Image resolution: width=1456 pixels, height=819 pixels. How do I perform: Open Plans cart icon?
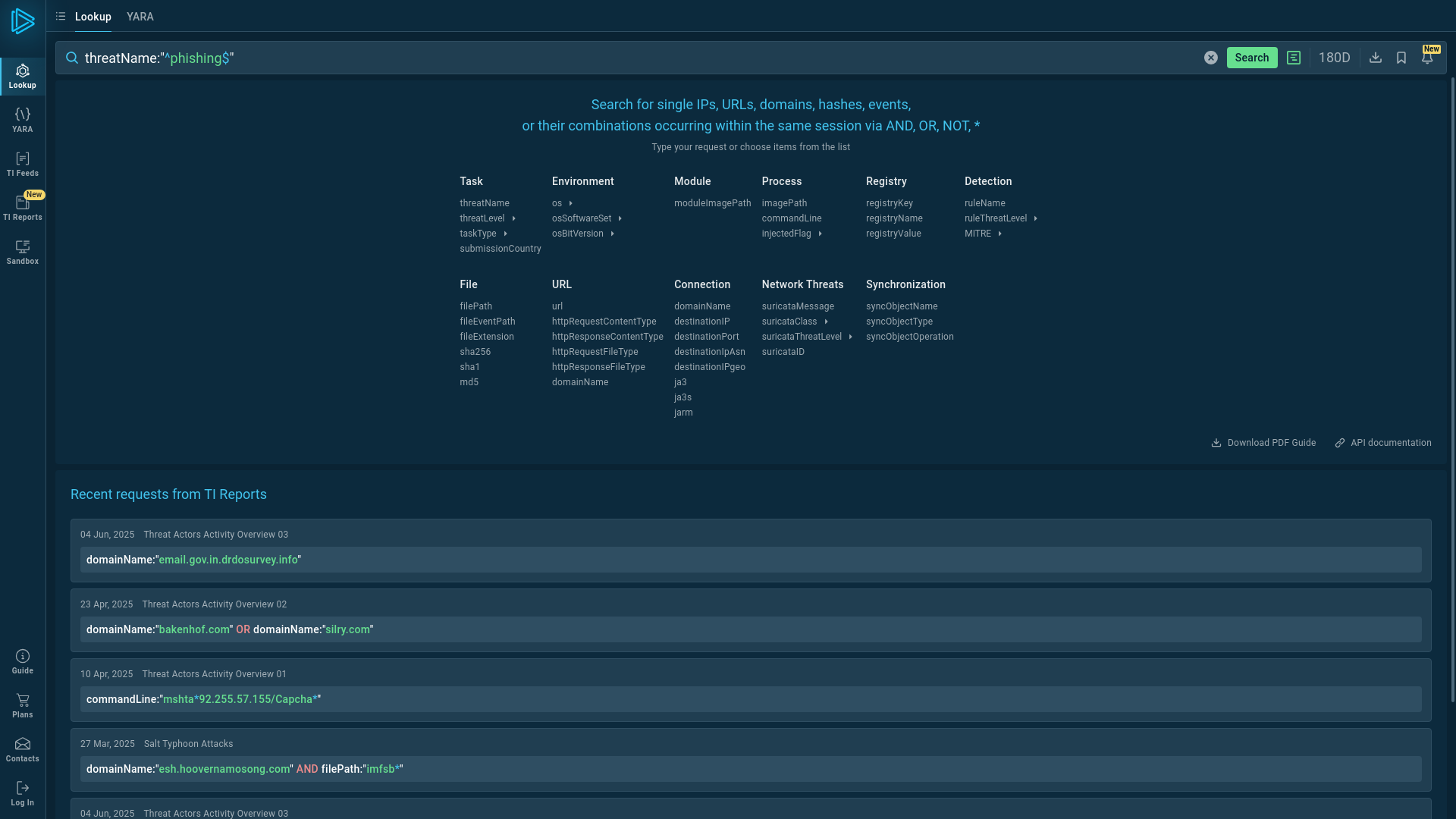pos(23,706)
